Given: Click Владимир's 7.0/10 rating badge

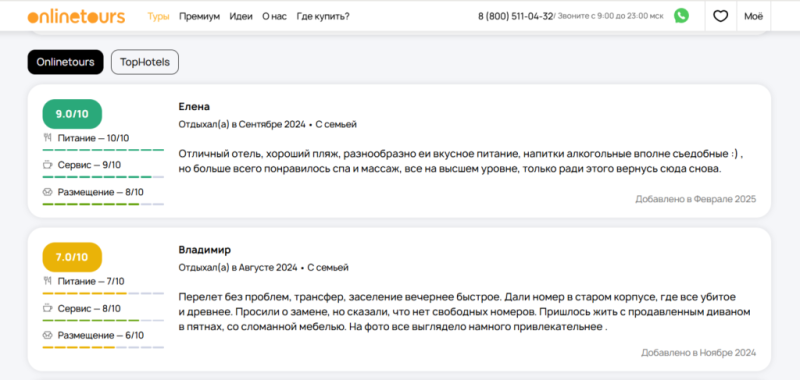Looking at the screenshot, I should tap(72, 257).
